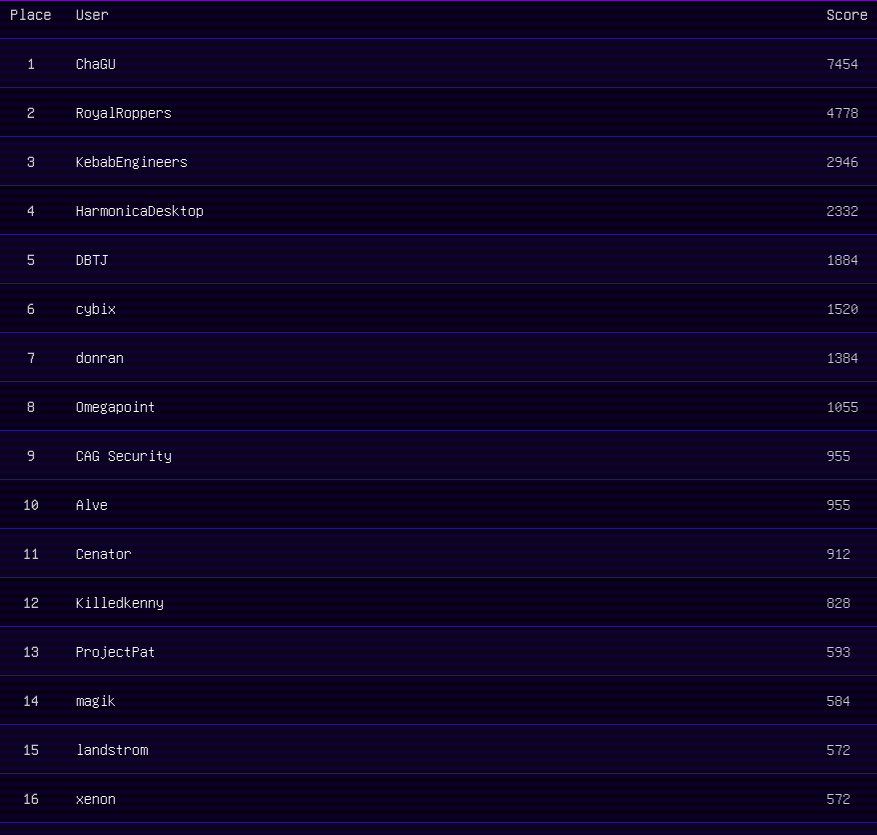877x835 pixels.
Task: Open the ChaGU team entry
Action: coord(96,64)
